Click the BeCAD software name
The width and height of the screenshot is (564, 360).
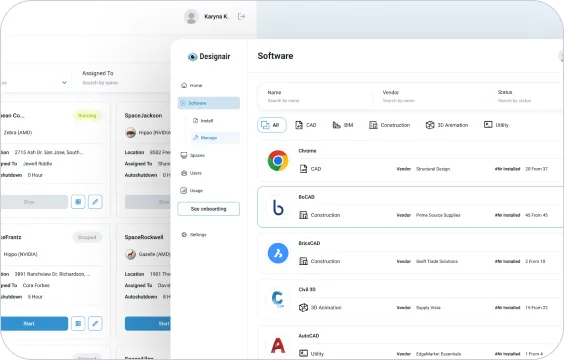click(x=306, y=197)
